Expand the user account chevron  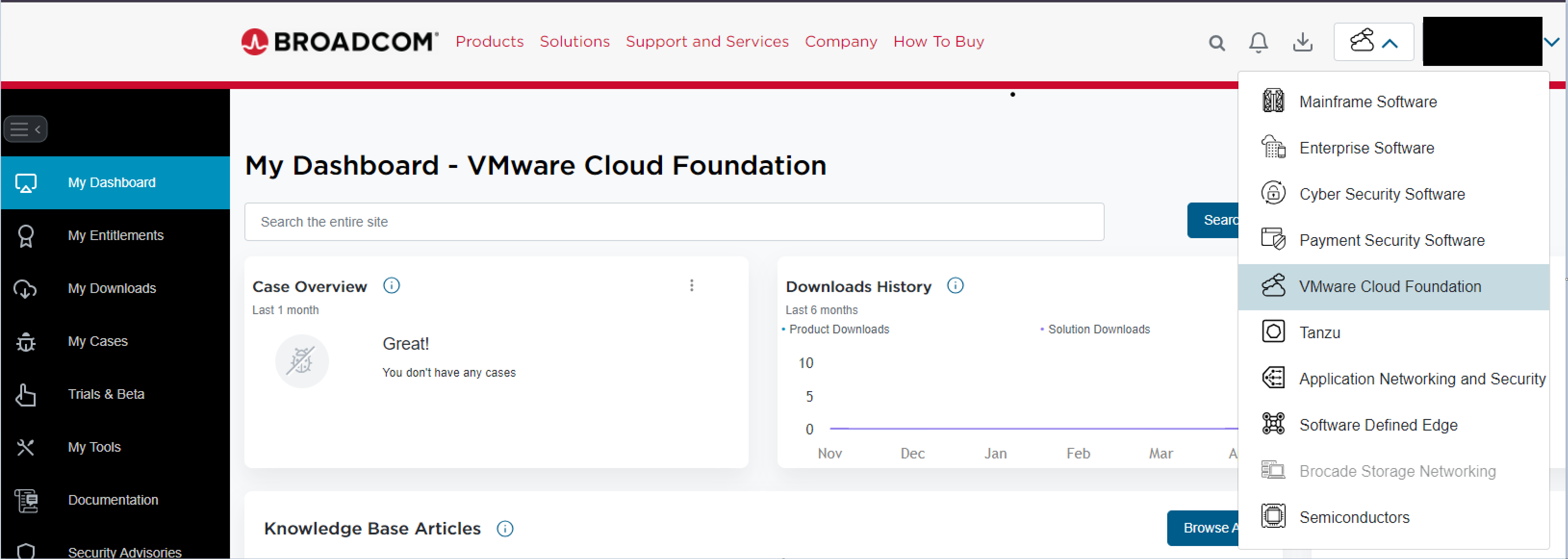click(x=1552, y=42)
